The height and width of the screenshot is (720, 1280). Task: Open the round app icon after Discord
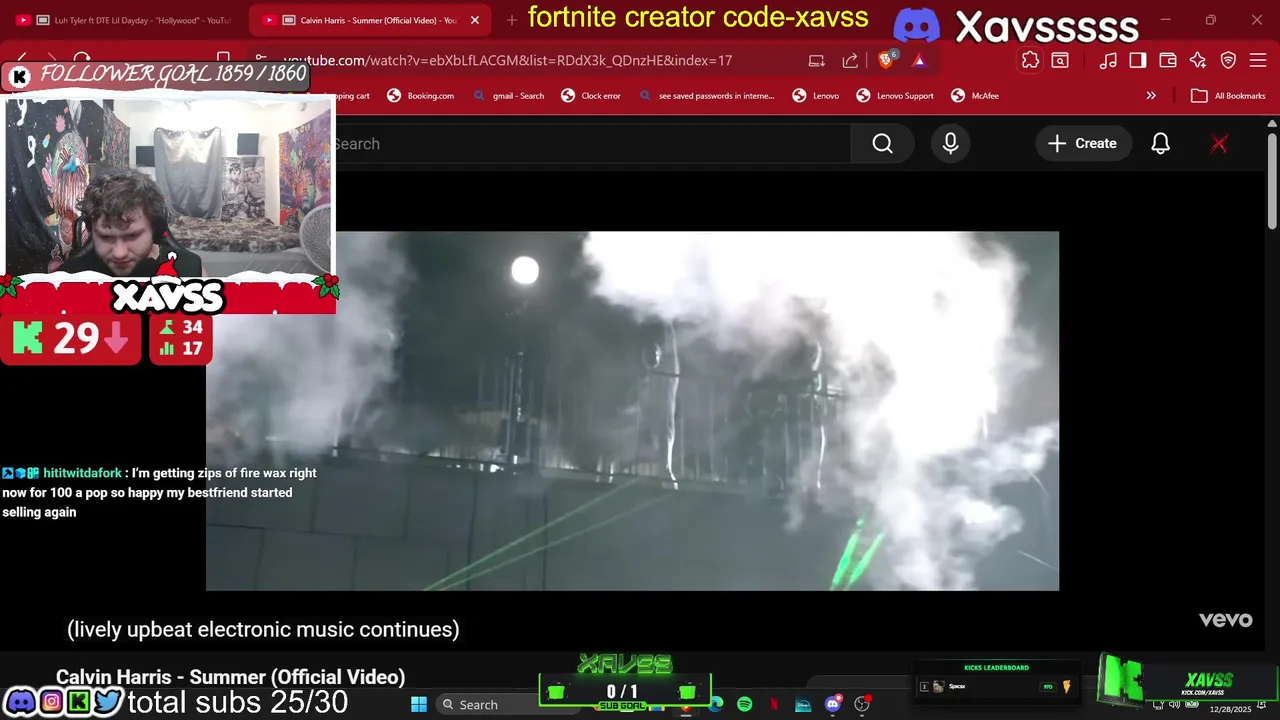(862, 704)
